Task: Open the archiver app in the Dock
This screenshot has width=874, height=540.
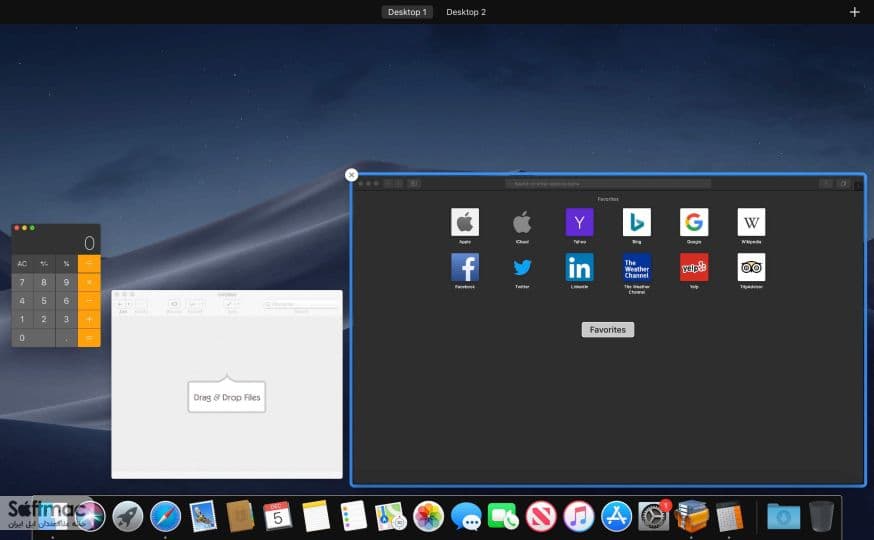Action: 692,516
